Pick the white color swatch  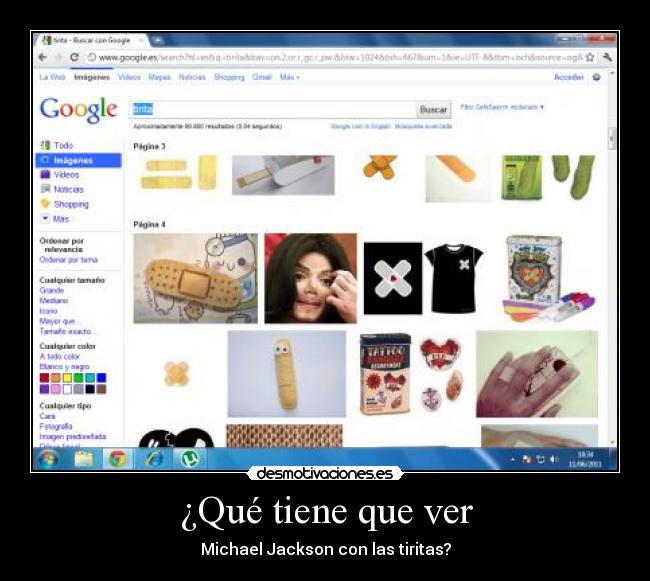(x=67, y=389)
